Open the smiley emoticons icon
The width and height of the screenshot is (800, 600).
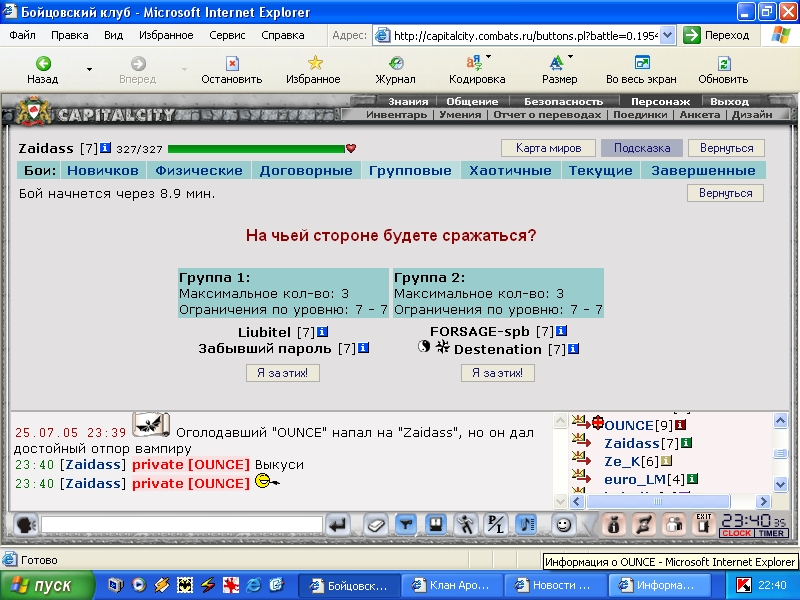pos(563,524)
